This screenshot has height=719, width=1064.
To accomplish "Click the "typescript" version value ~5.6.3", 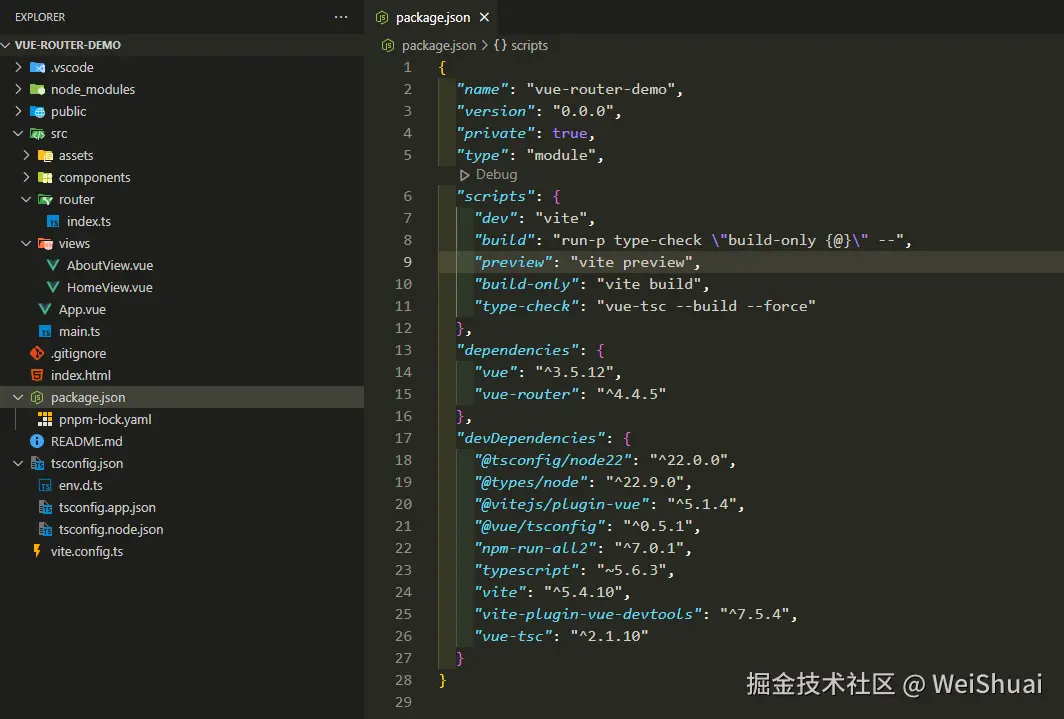I will pos(631,570).
